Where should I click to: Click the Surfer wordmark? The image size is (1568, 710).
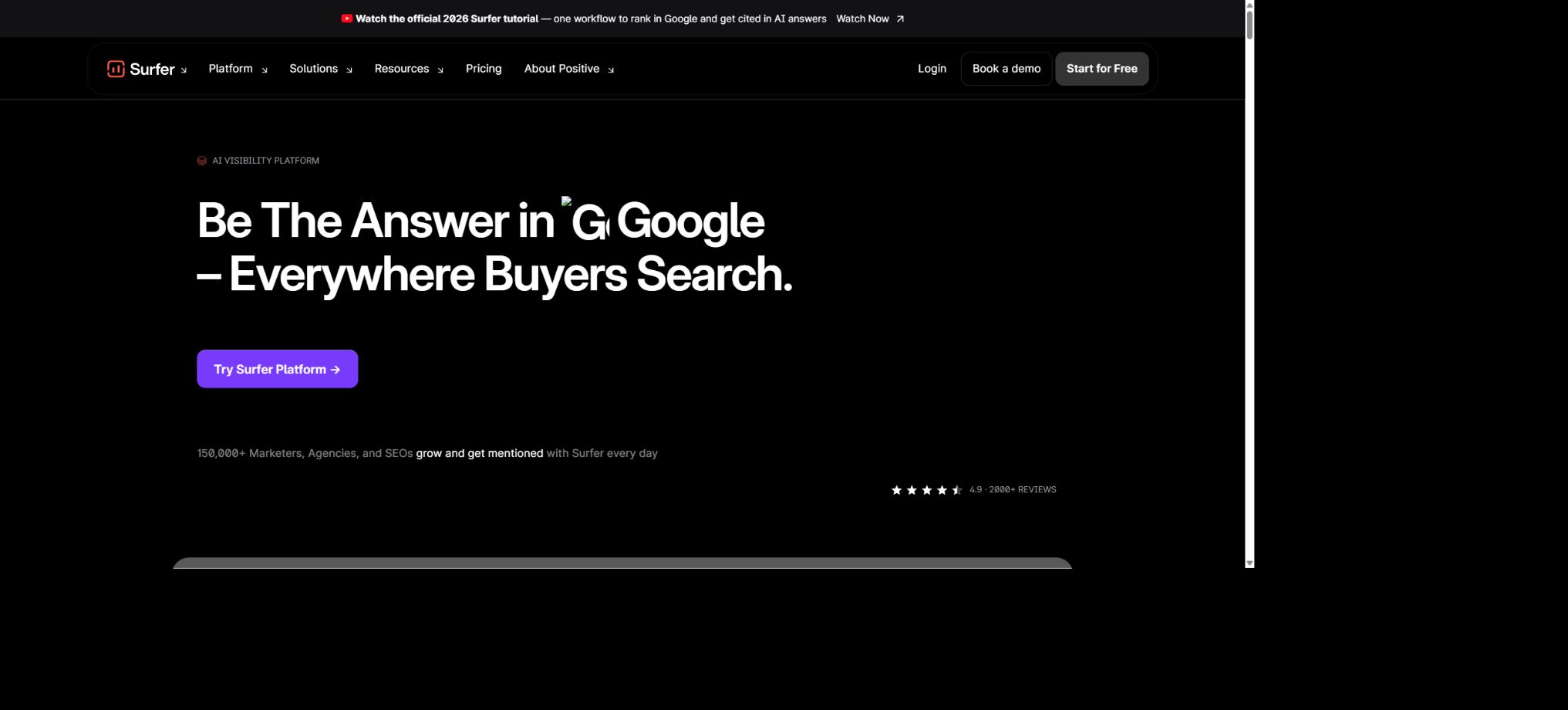tap(152, 69)
